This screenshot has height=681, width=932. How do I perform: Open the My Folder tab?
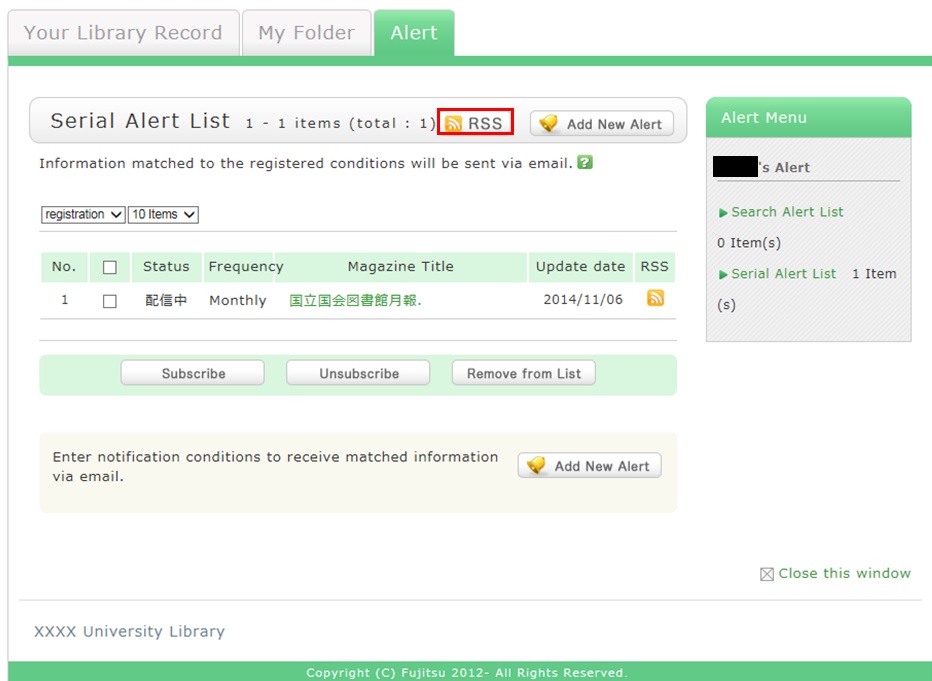pos(306,33)
